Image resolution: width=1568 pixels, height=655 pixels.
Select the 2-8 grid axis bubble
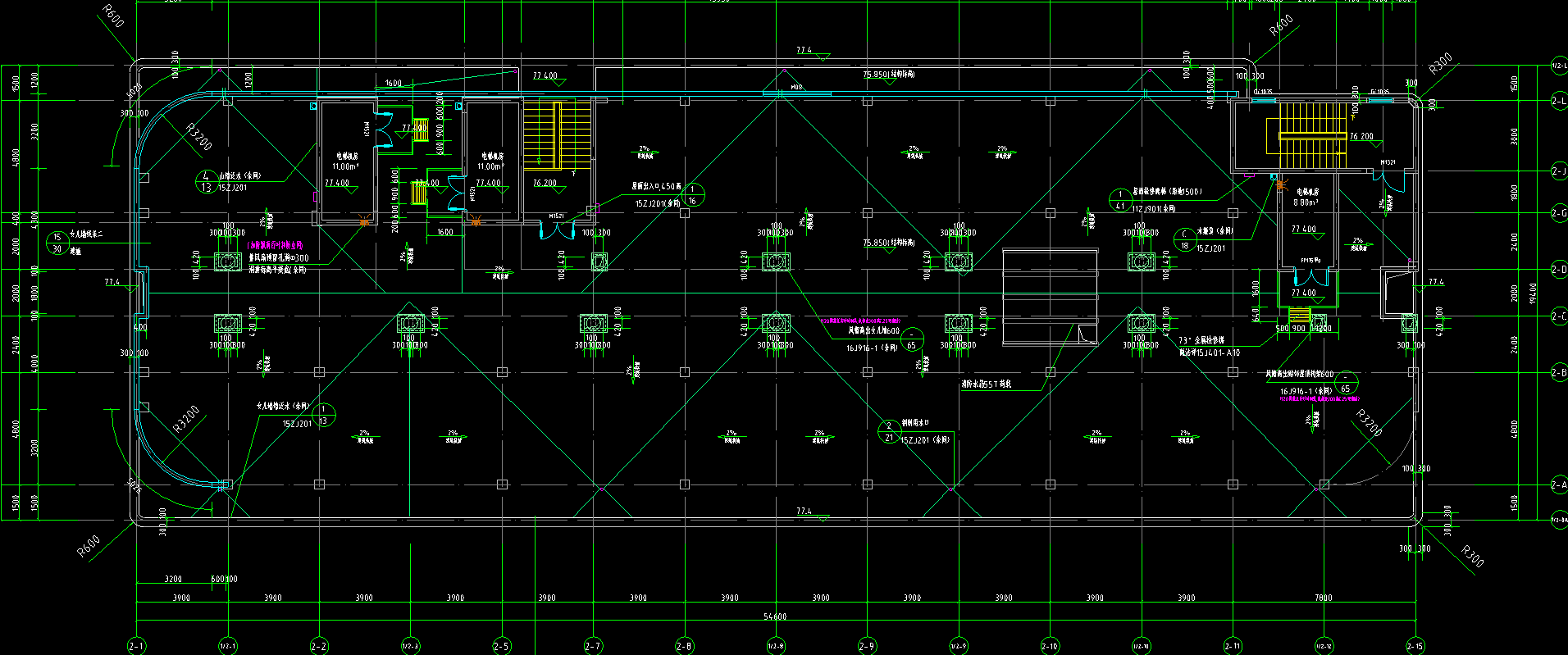coord(684,646)
